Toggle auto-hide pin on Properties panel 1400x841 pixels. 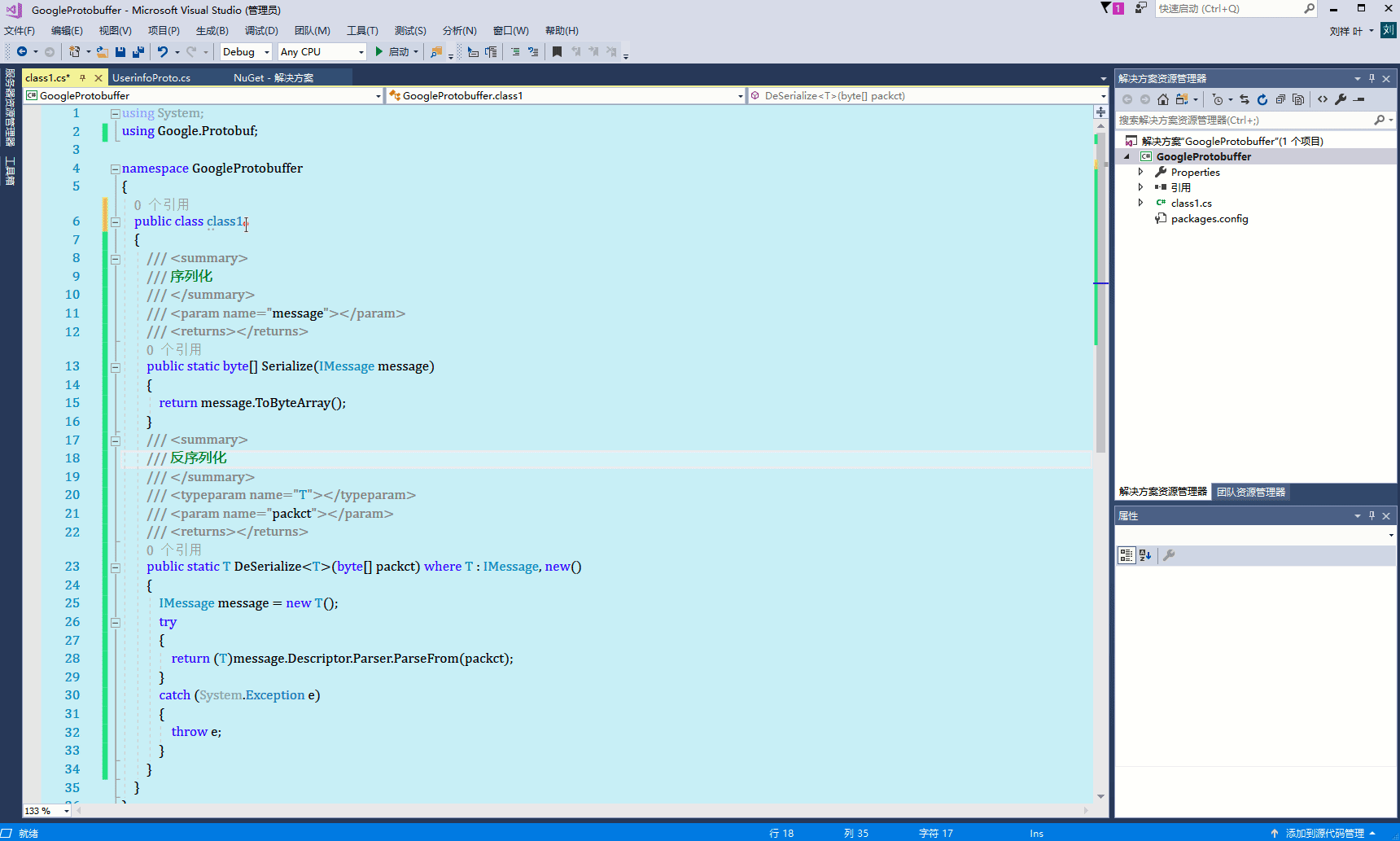pyautogui.click(x=1372, y=516)
